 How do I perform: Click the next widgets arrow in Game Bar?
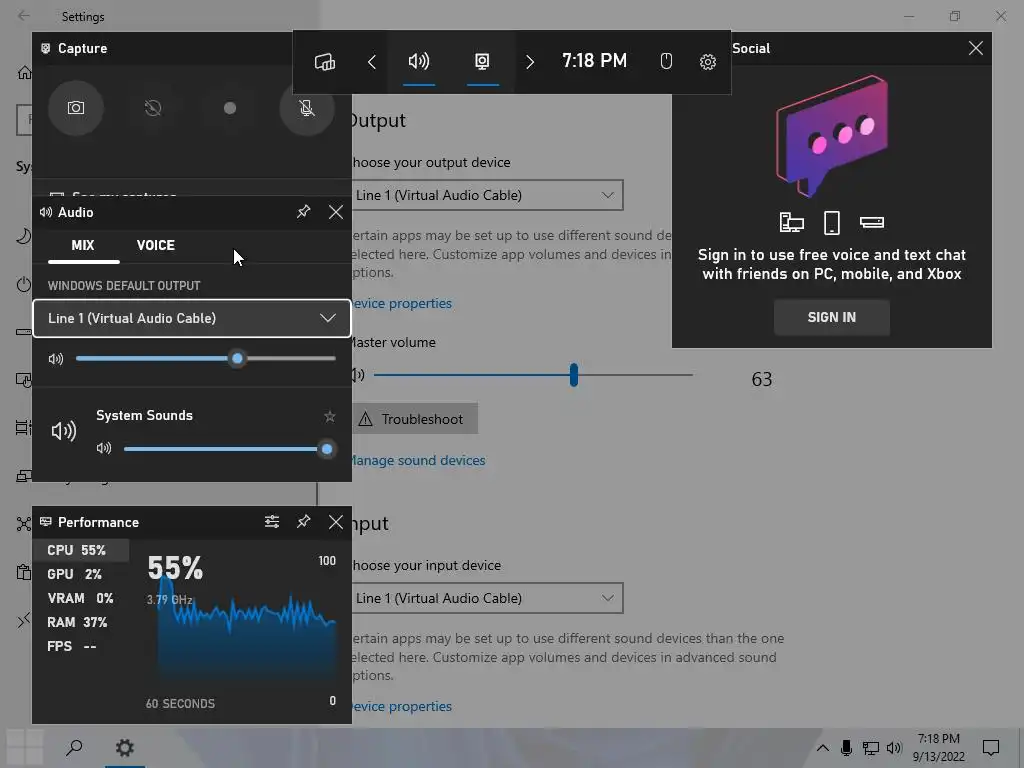tap(530, 62)
